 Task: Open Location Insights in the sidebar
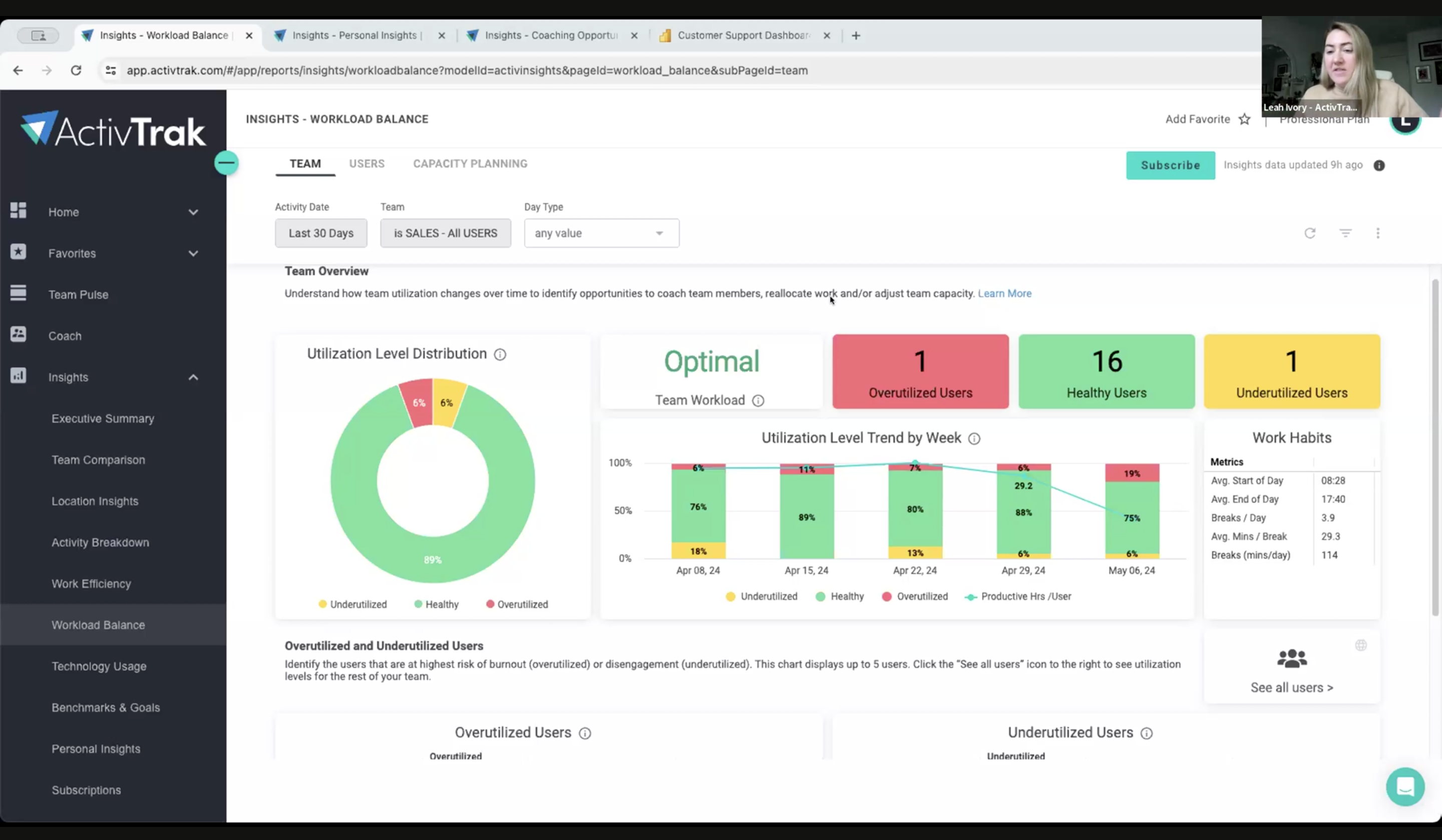95,501
